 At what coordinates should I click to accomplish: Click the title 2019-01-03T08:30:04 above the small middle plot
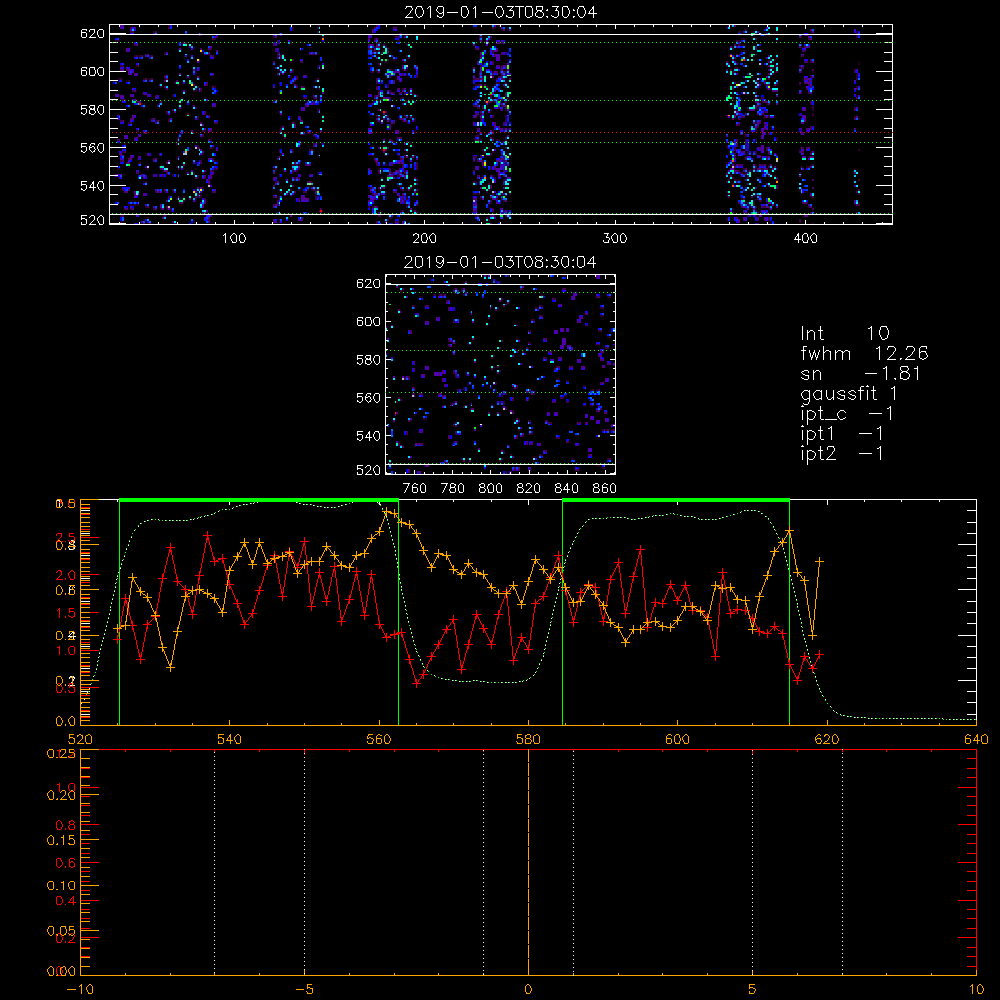501,262
